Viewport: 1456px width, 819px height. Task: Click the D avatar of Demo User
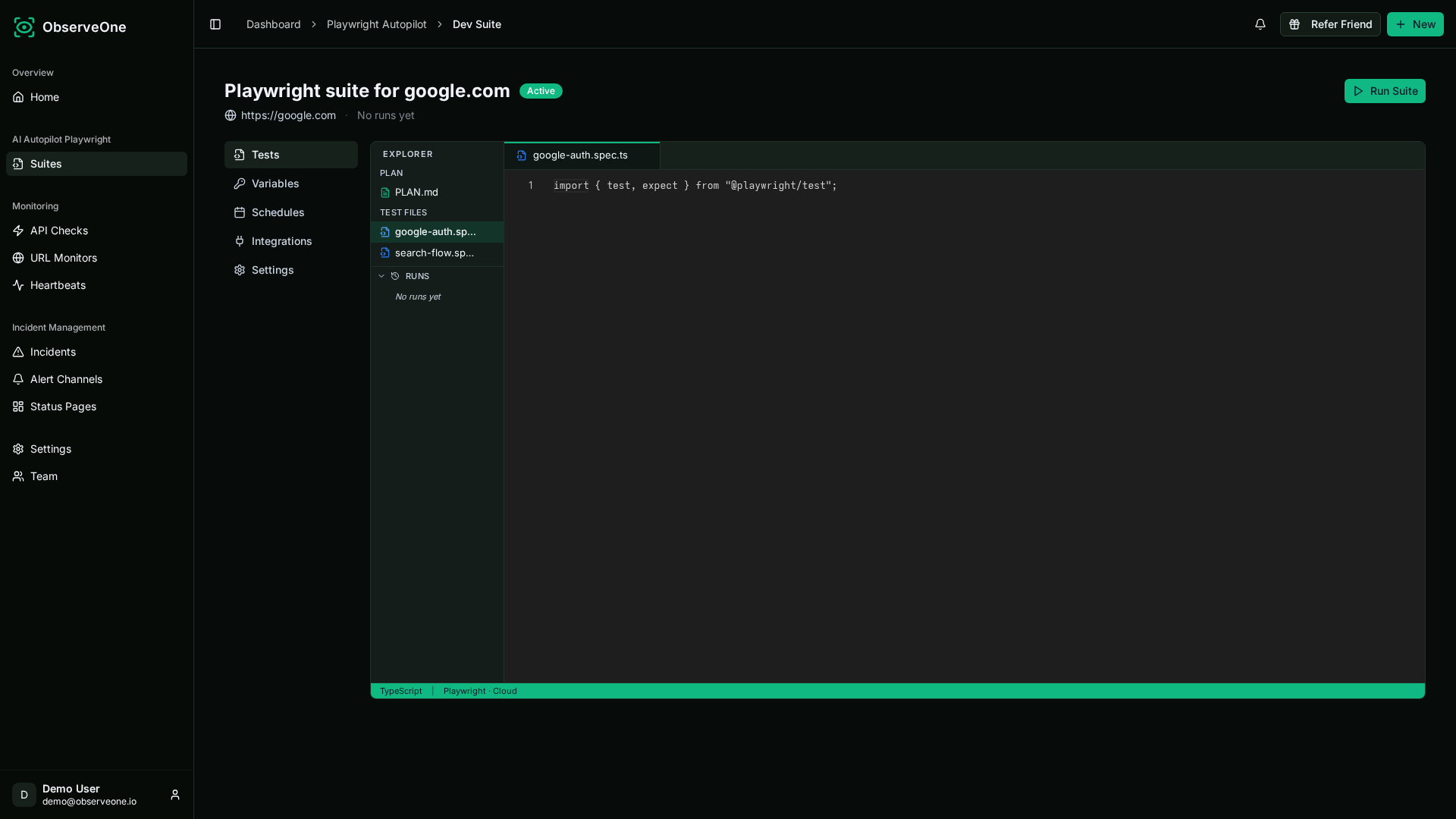(24, 795)
